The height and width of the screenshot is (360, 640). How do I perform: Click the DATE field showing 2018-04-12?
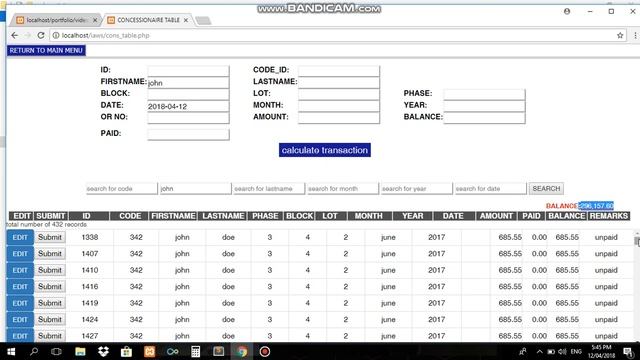point(188,106)
